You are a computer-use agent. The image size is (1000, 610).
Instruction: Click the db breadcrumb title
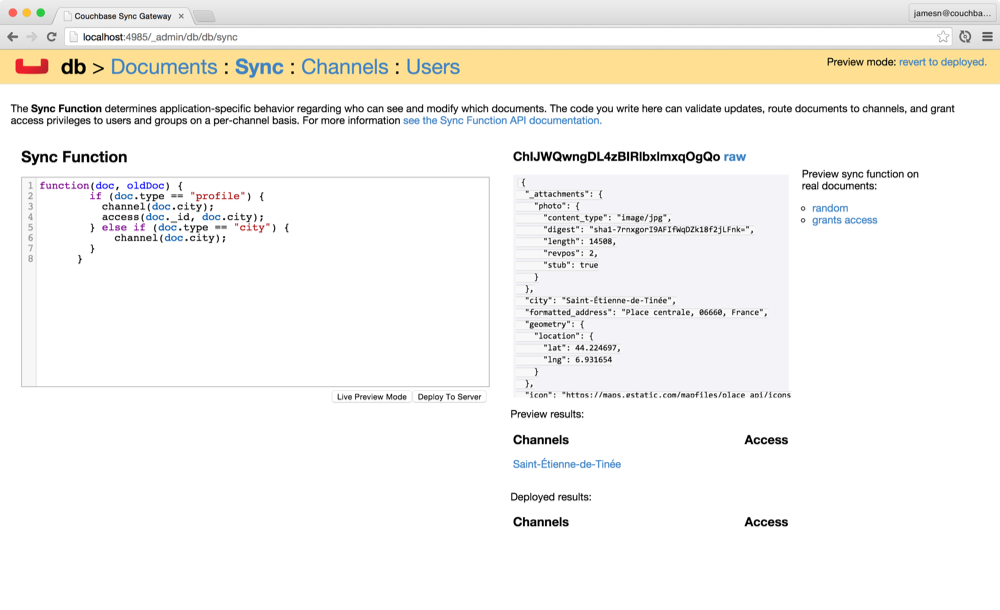(x=73, y=67)
